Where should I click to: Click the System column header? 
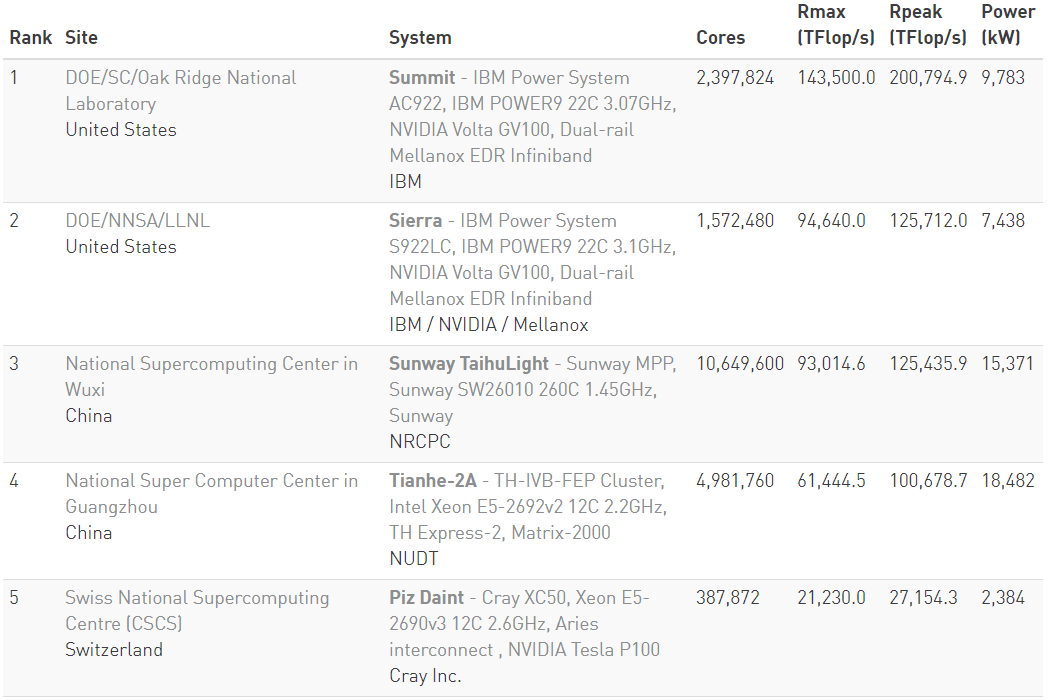420,37
